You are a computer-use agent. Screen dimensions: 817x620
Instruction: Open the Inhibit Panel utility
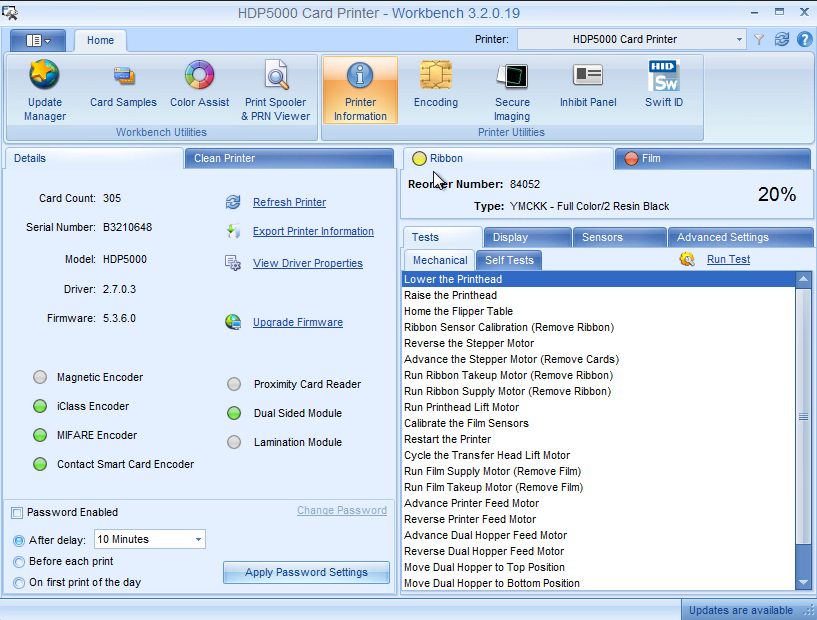click(x=588, y=86)
